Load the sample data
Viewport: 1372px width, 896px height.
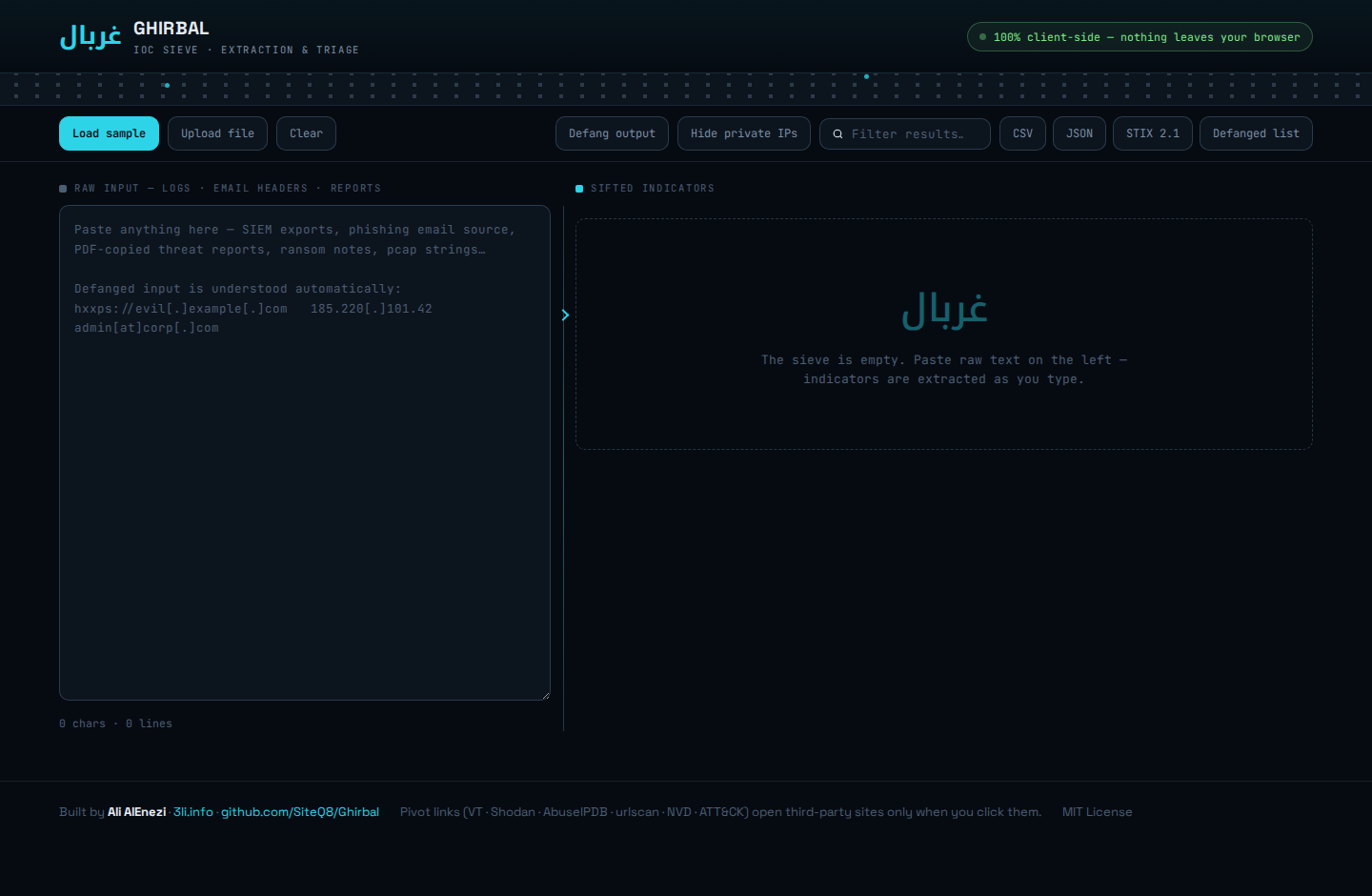click(109, 133)
